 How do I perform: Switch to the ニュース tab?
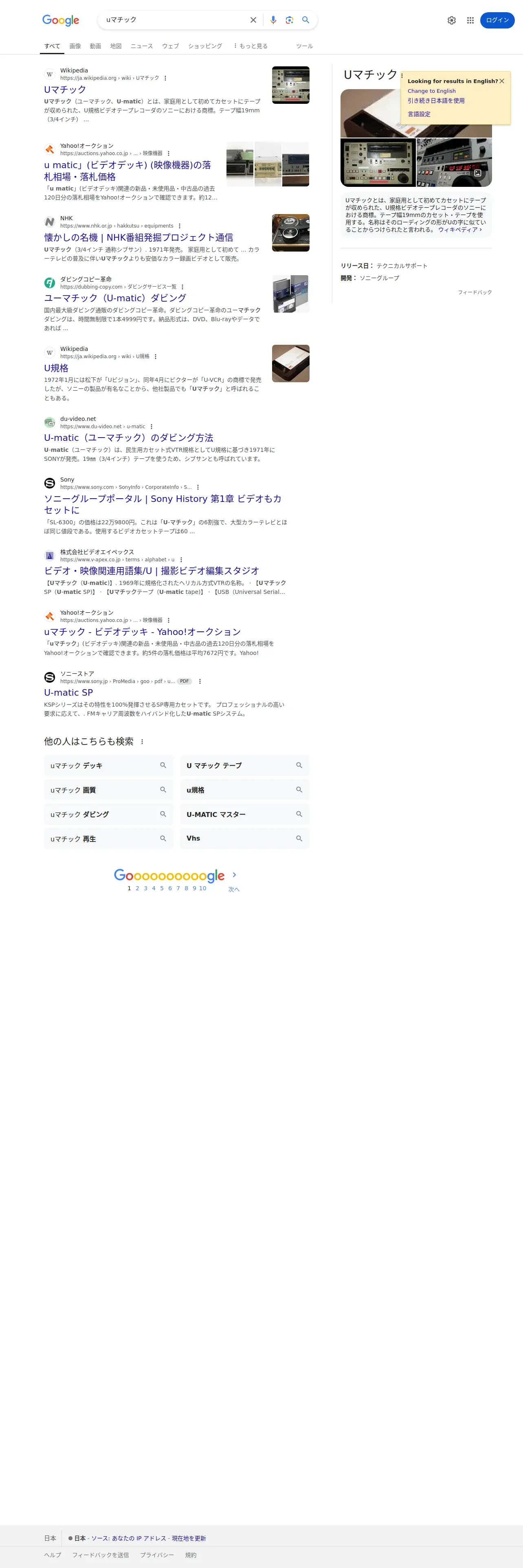(x=142, y=46)
